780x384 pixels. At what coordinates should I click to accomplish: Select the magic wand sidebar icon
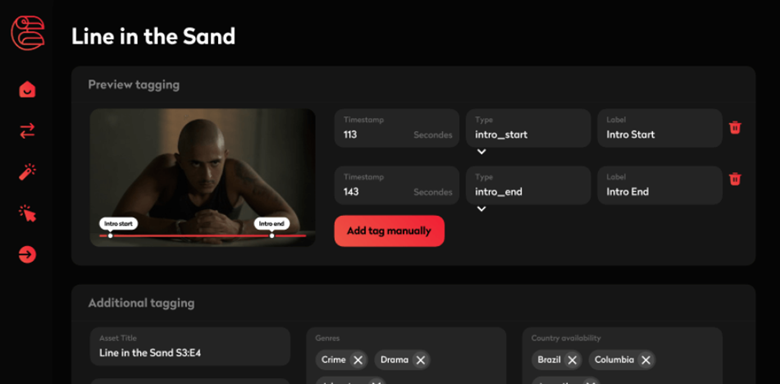click(27, 172)
